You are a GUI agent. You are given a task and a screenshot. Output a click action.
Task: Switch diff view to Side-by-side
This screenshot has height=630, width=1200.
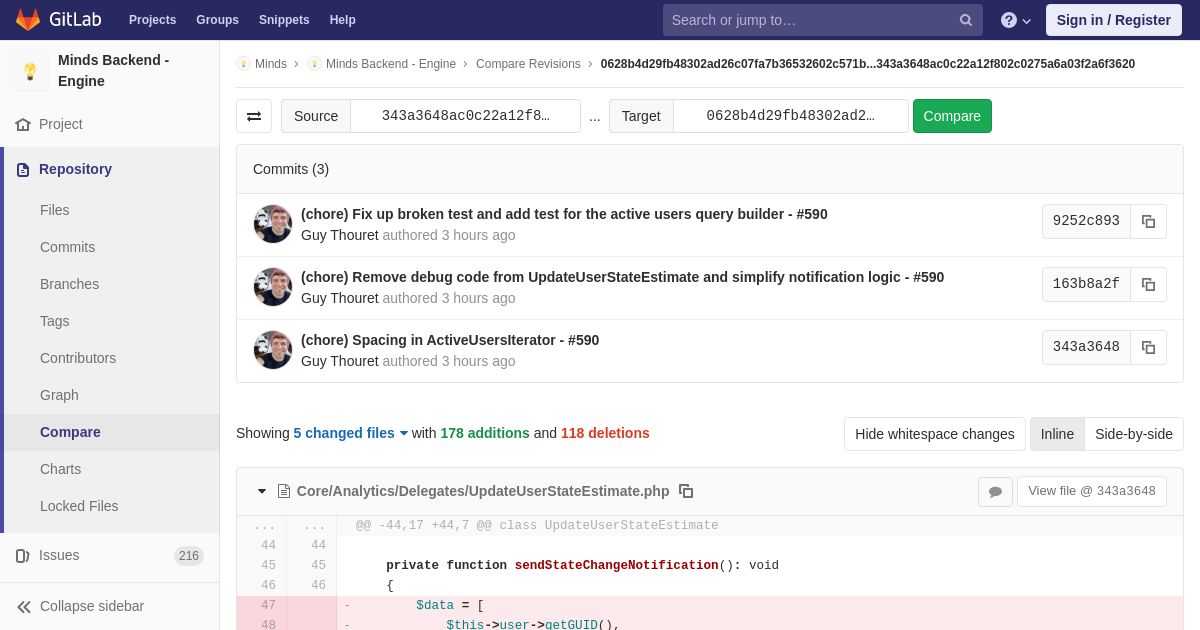[1134, 434]
